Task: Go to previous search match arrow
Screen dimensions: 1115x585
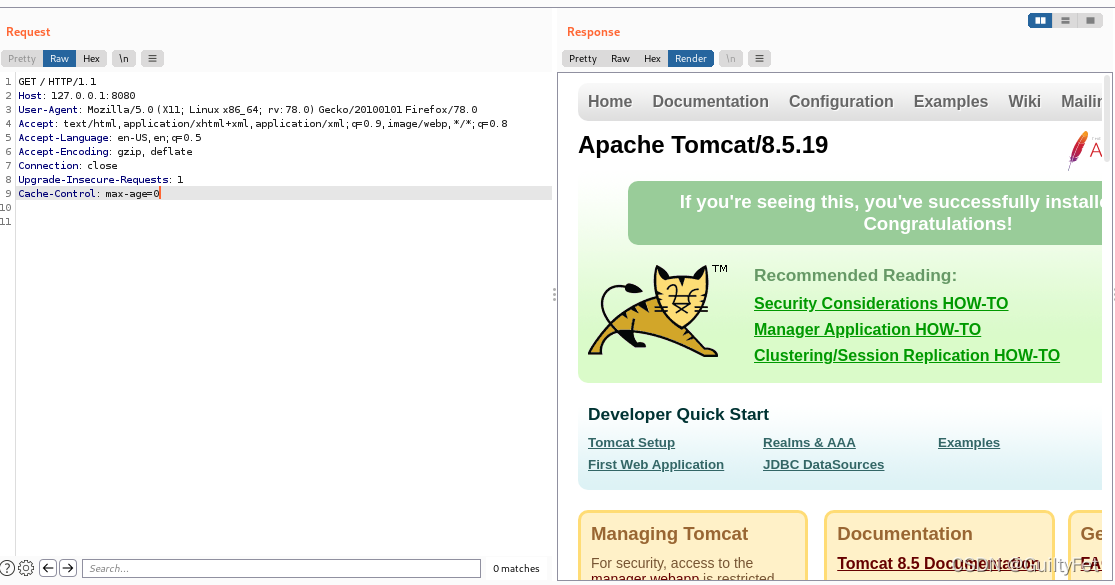Action: [x=48, y=568]
